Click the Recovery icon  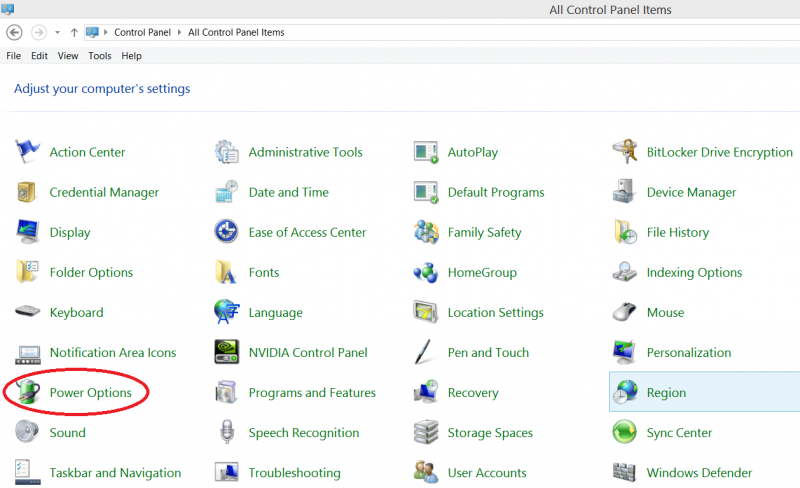click(x=426, y=392)
